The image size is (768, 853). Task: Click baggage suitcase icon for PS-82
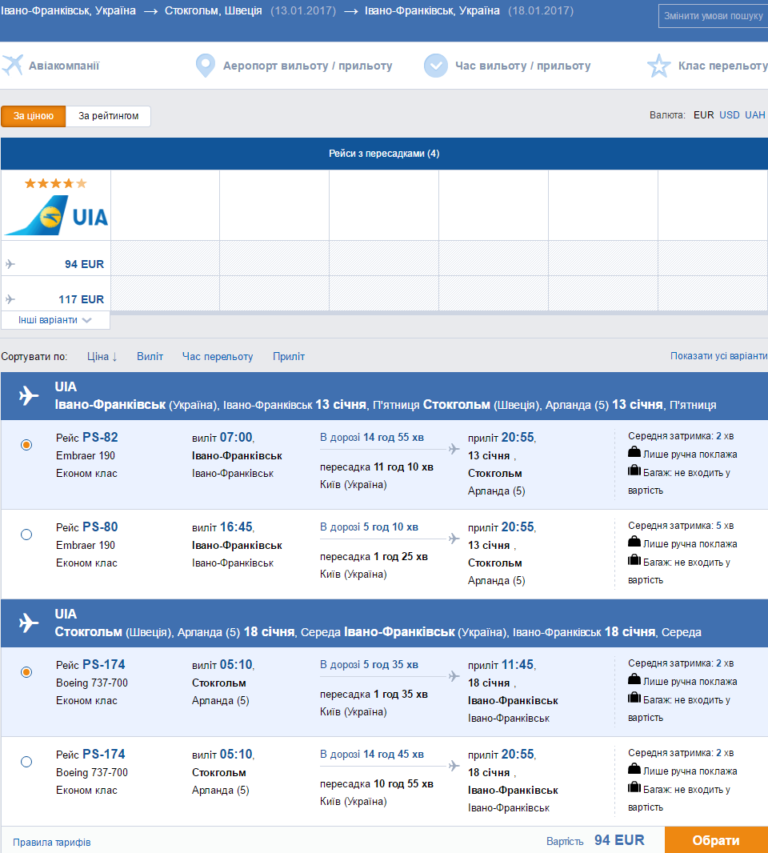click(x=634, y=471)
